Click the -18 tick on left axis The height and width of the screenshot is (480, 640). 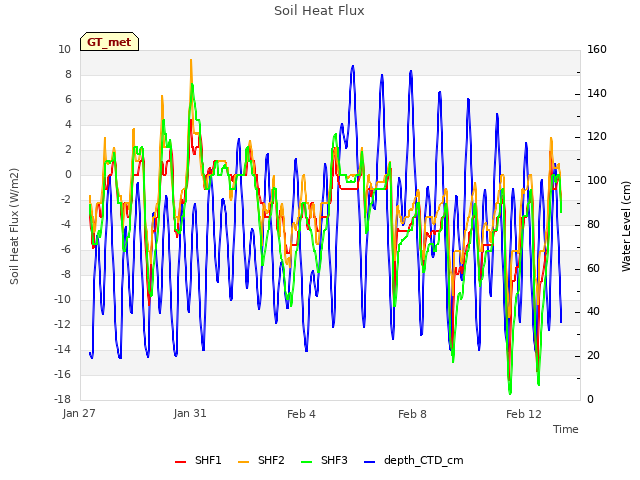tap(62, 399)
